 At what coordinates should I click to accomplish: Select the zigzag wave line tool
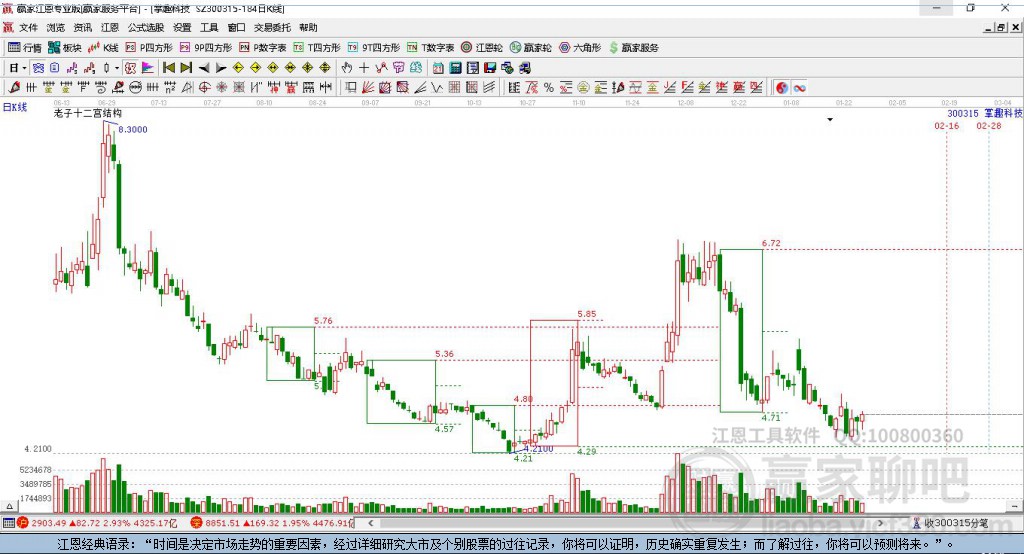tap(437, 88)
